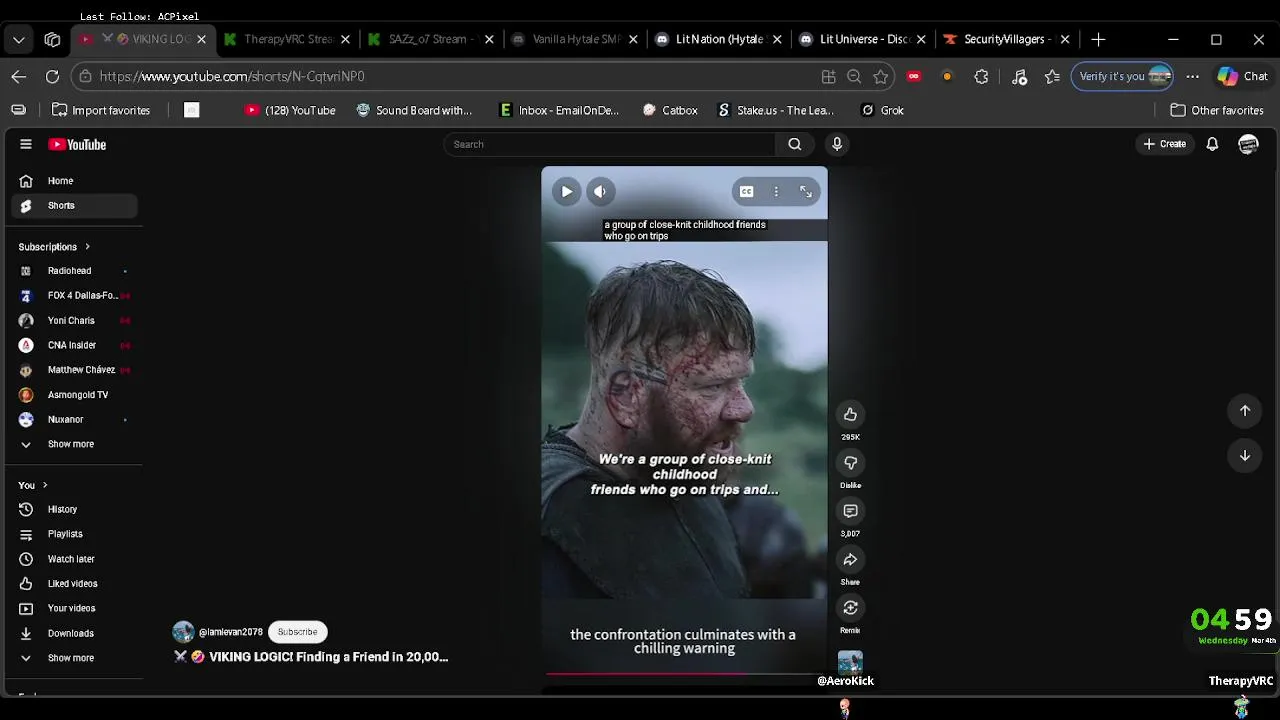Viewport: 1280px width, 720px height.
Task: Open the Radiohead subscription
Action: coord(74,271)
